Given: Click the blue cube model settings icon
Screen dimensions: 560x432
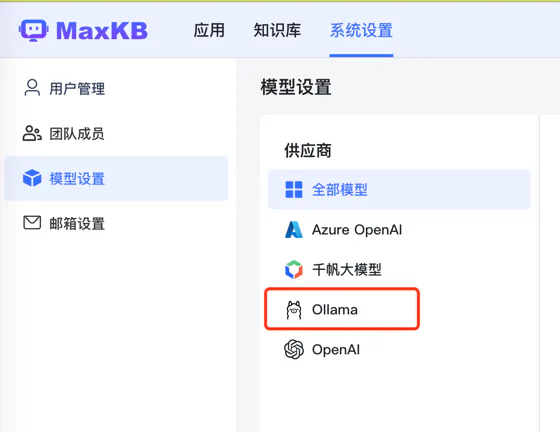Looking at the screenshot, I should [x=32, y=178].
